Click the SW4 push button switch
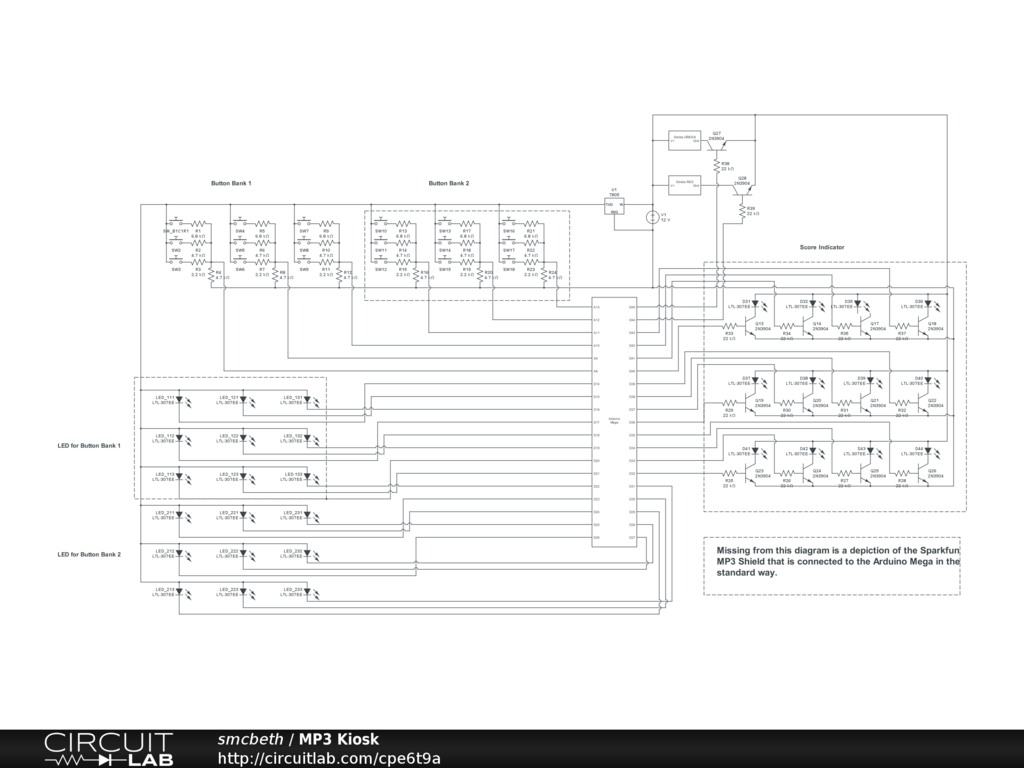 tap(240, 224)
